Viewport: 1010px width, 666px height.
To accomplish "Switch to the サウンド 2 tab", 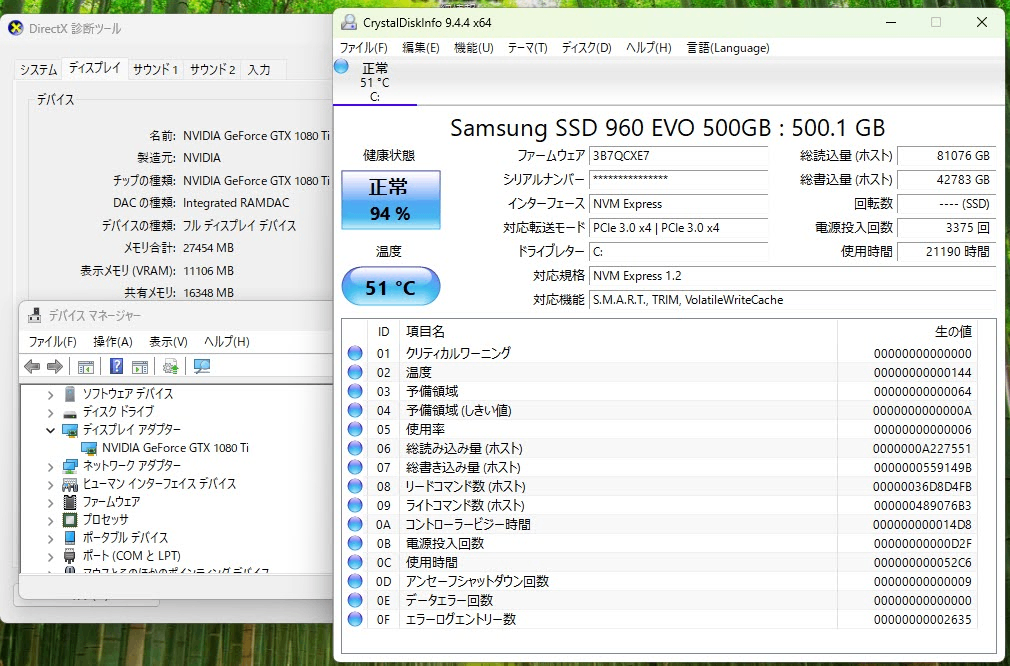I will [213, 70].
